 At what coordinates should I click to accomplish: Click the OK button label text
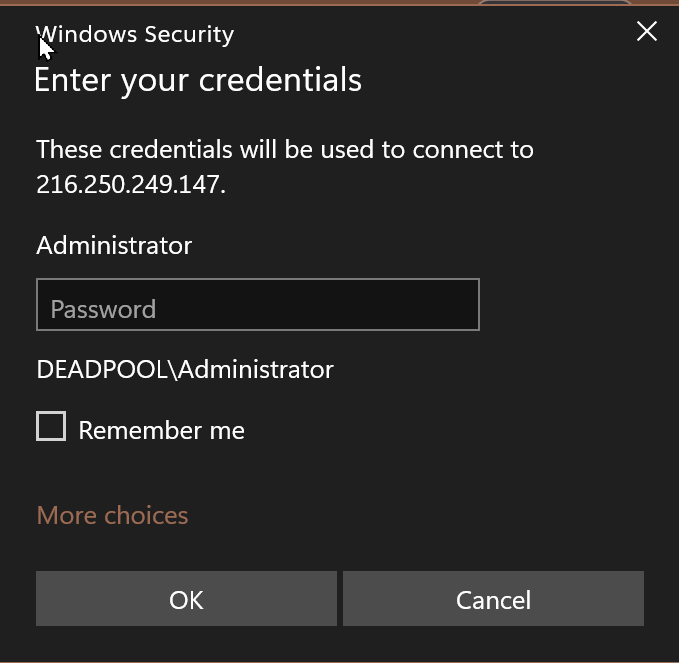[186, 600]
